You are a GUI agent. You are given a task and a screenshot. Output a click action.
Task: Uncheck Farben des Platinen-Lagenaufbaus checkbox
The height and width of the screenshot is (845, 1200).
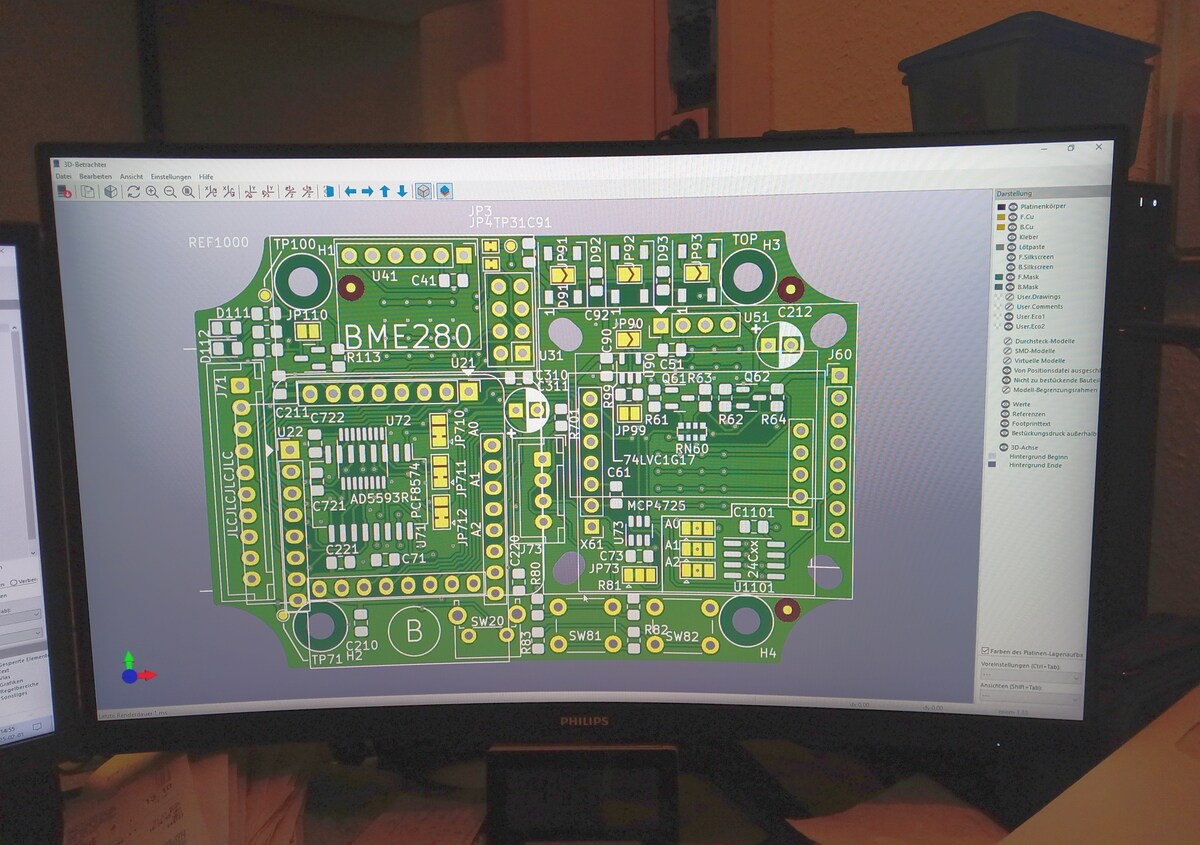click(x=986, y=652)
